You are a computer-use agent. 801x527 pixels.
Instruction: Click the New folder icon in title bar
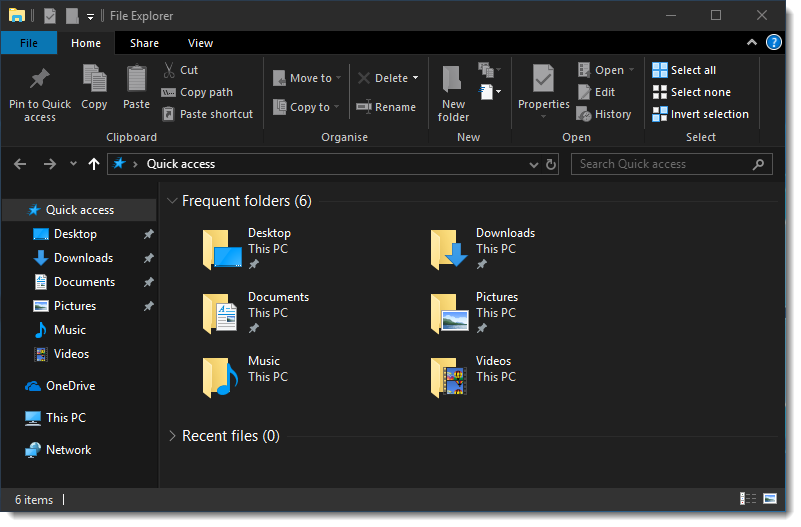point(72,16)
